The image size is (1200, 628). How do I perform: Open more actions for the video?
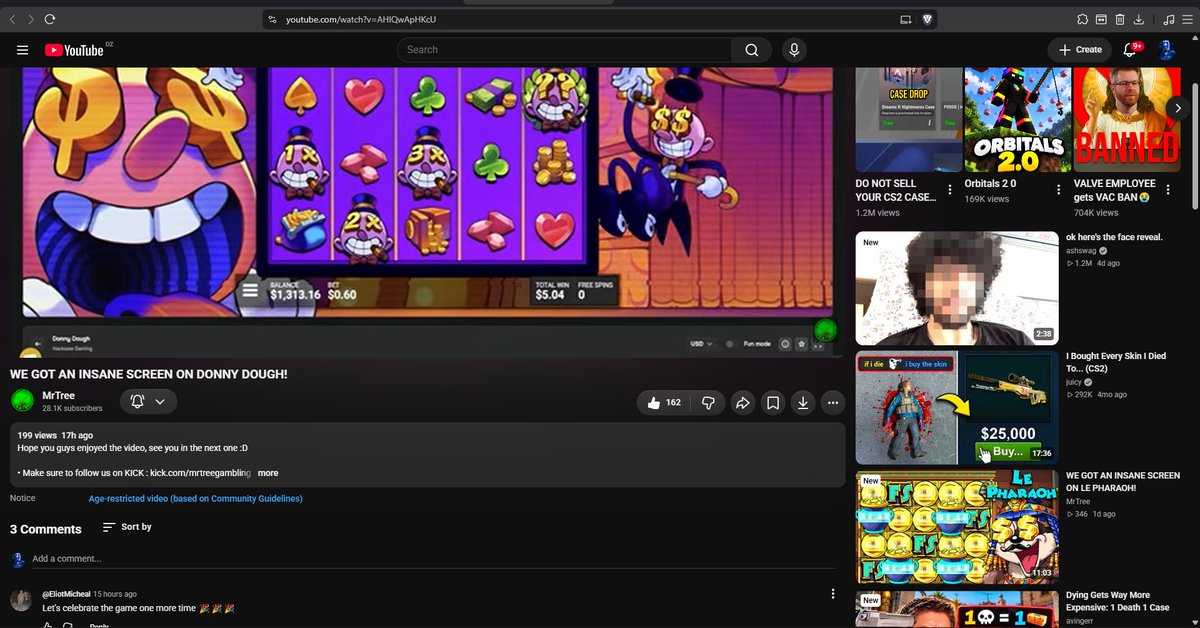coord(833,402)
